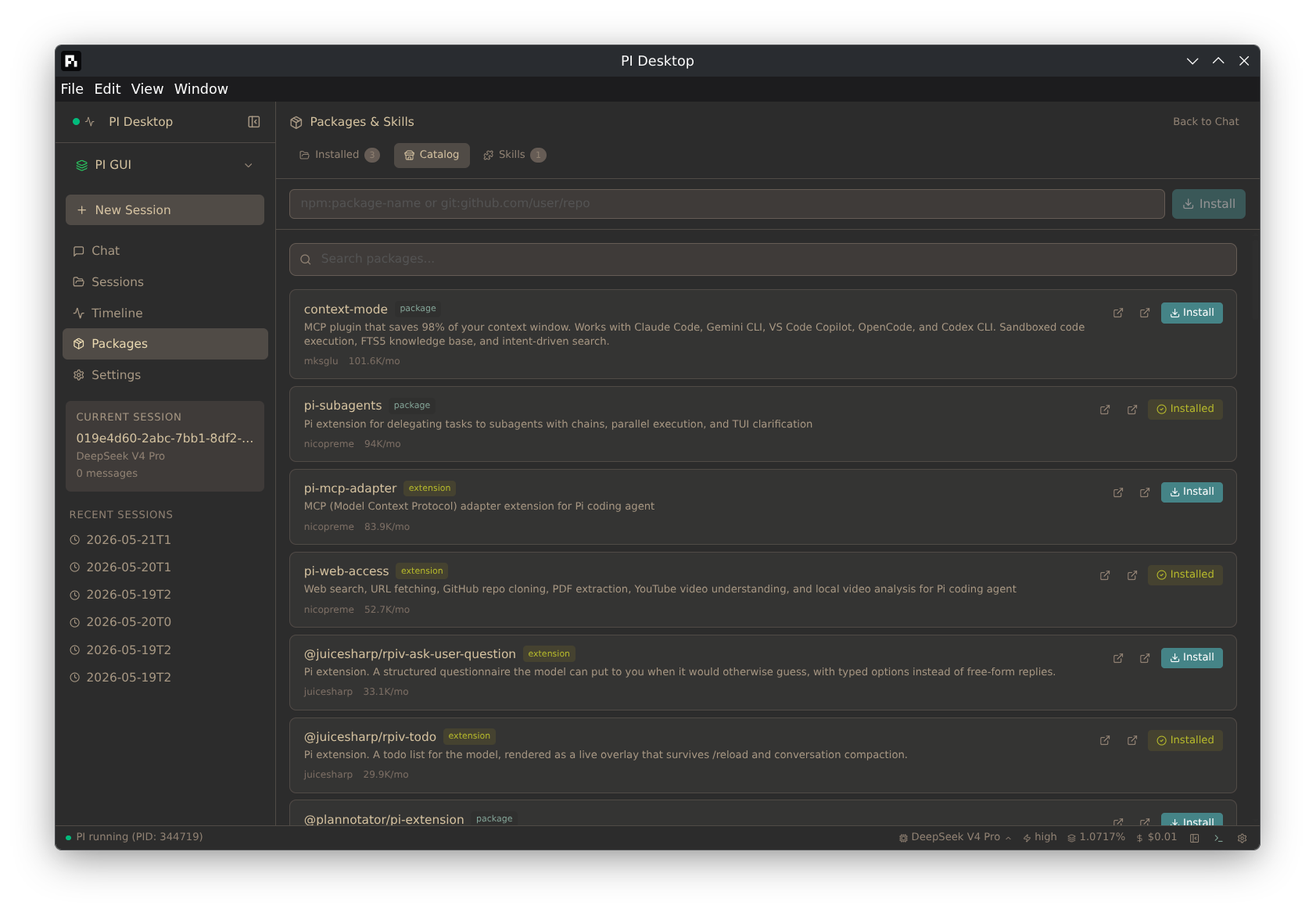The height and width of the screenshot is (916, 1316).
Task: Switch to the Installed tab
Action: tap(339, 155)
